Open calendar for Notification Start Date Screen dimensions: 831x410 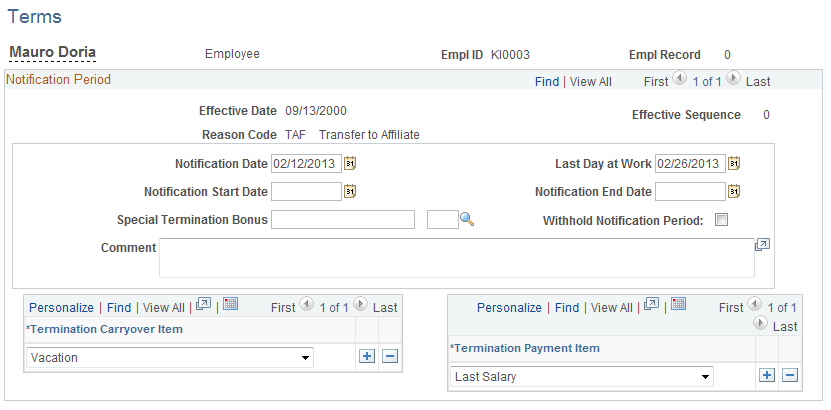350,191
